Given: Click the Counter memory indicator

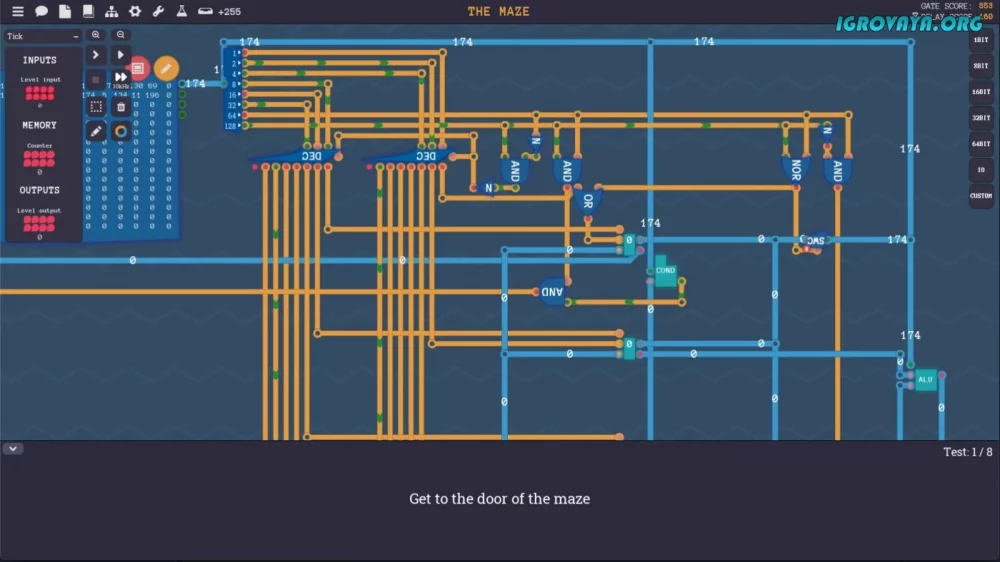Looking at the screenshot, I should (40, 159).
